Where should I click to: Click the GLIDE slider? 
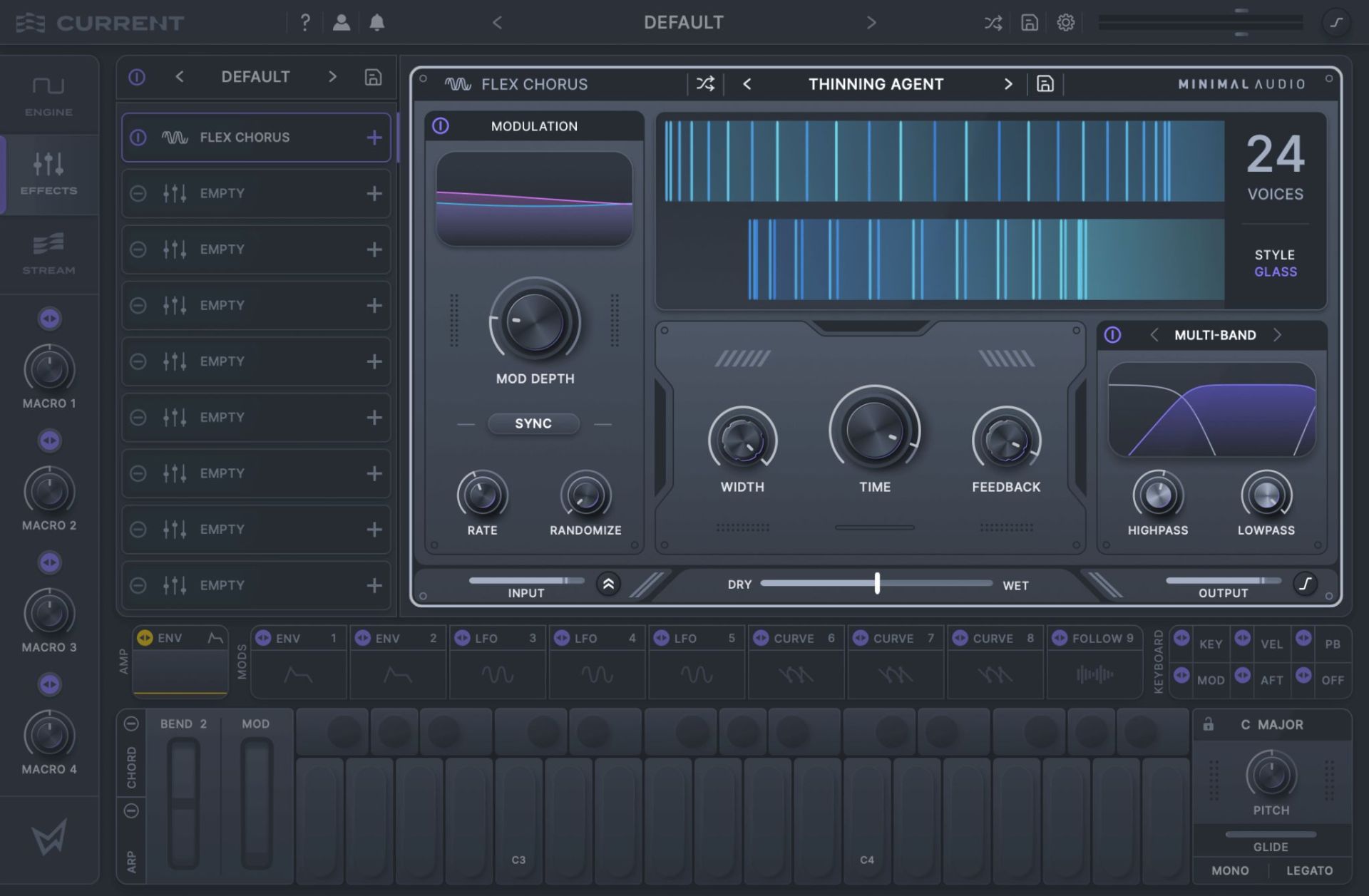pos(1271,834)
